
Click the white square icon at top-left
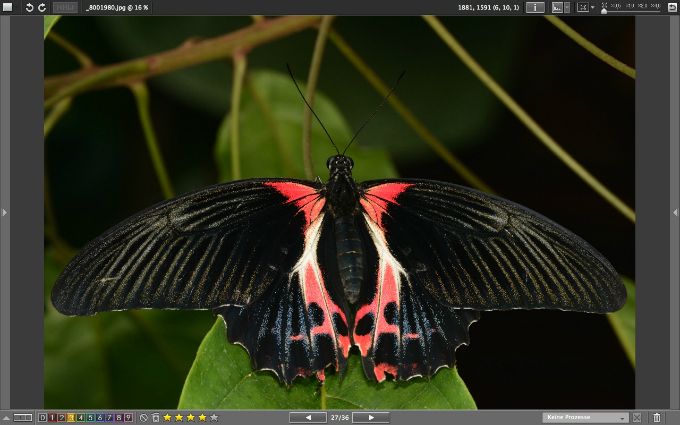click(x=7, y=7)
